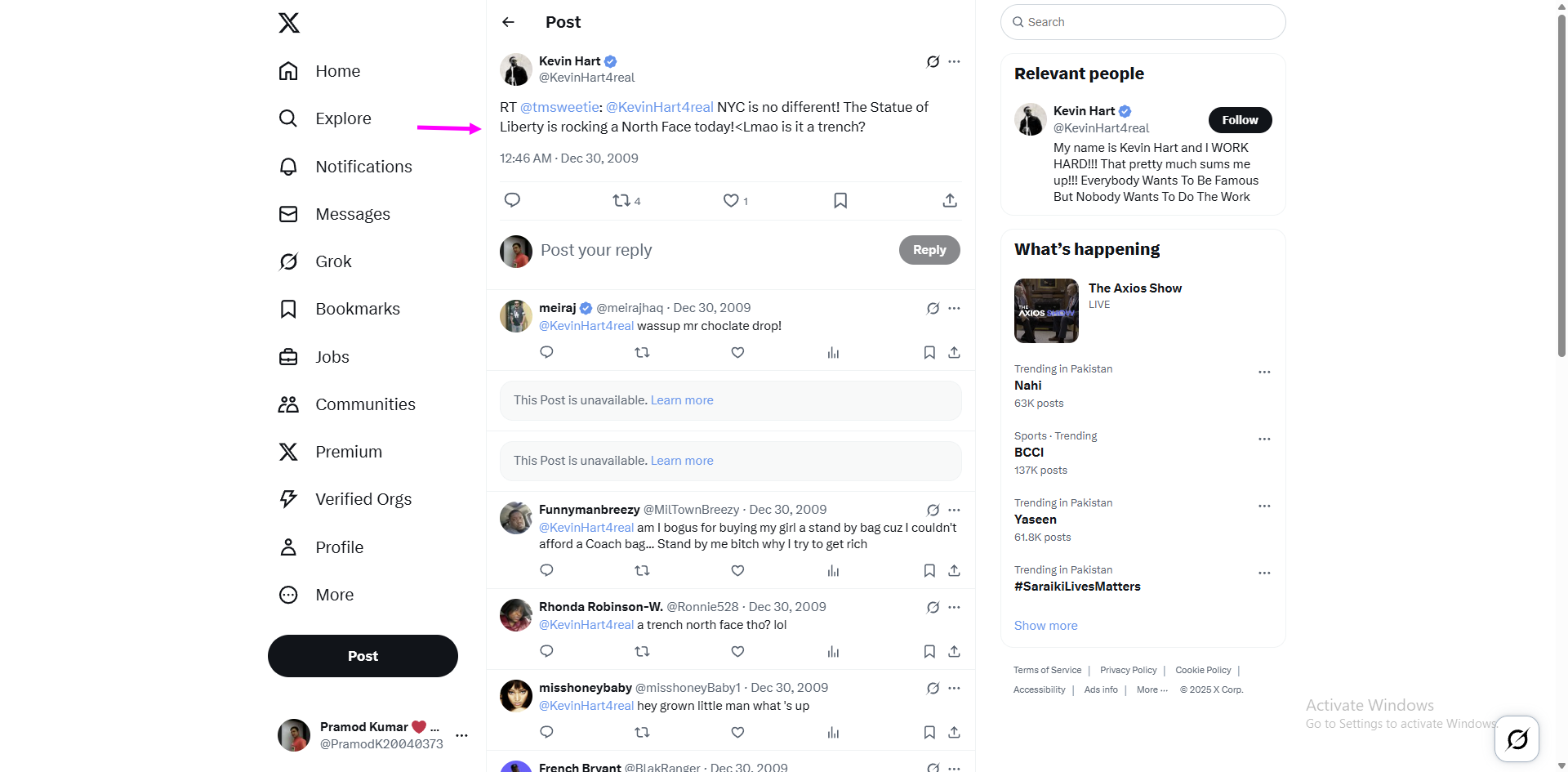
Task: View analytics icon on meiraj's reply
Action: (x=833, y=353)
